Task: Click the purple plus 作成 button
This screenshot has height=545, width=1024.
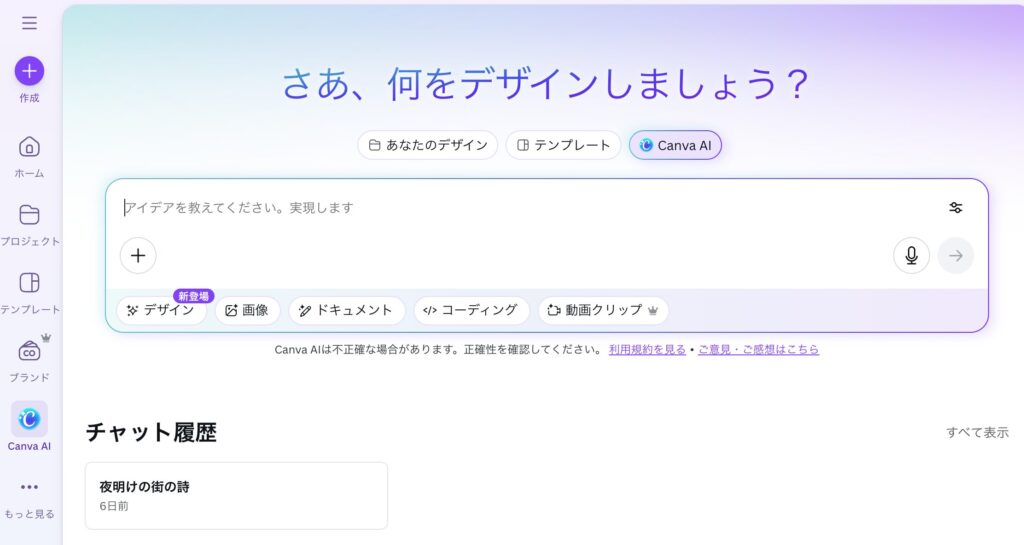Action: click(29, 70)
